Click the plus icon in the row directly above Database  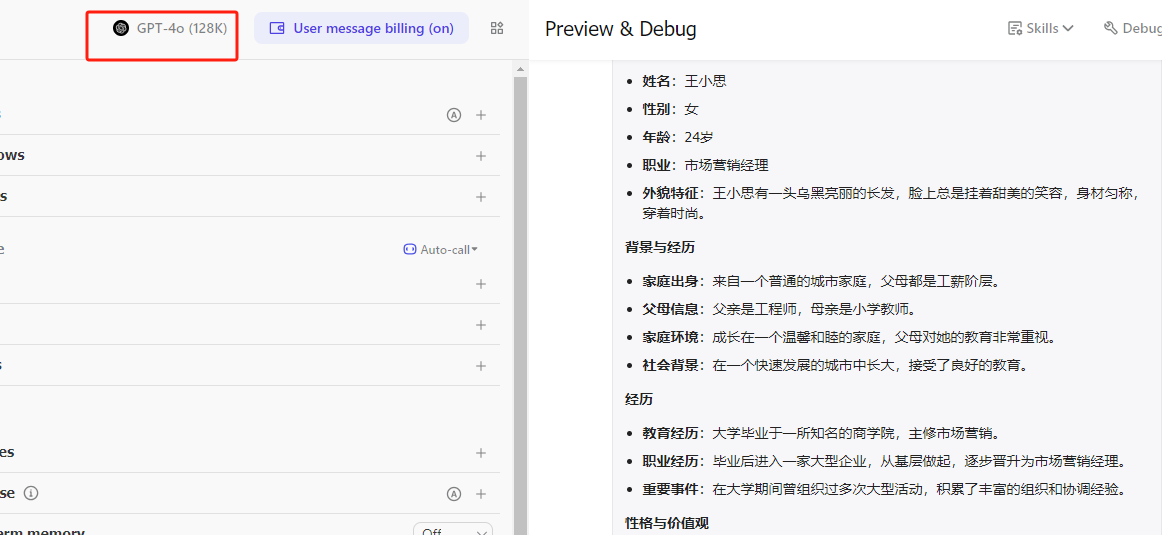pyautogui.click(x=481, y=453)
